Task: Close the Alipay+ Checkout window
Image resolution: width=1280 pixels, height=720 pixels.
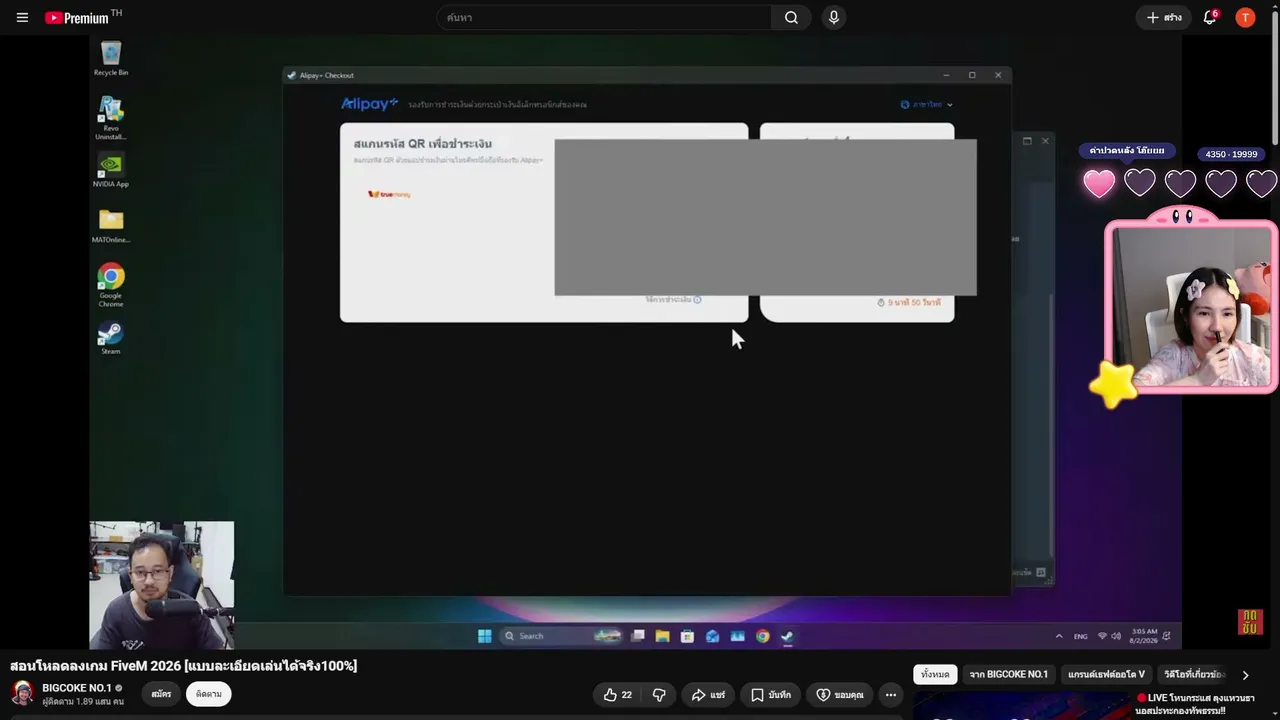Action: point(998,75)
